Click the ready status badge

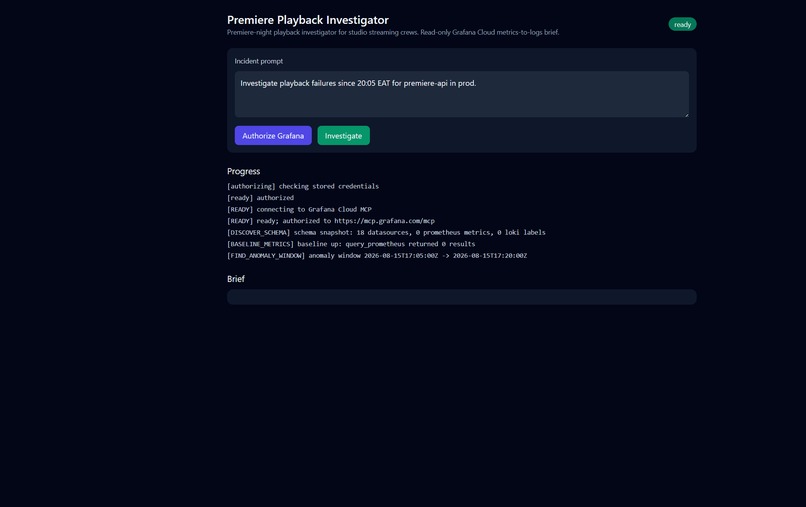[682, 24]
